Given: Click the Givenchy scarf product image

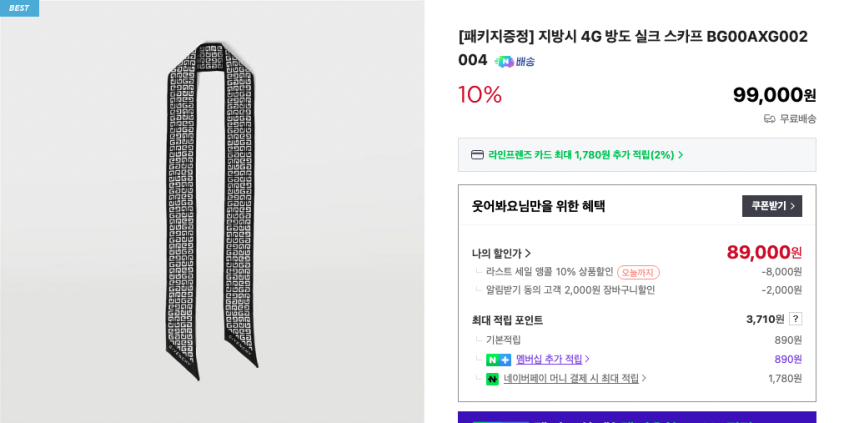Looking at the screenshot, I should (212, 208).
